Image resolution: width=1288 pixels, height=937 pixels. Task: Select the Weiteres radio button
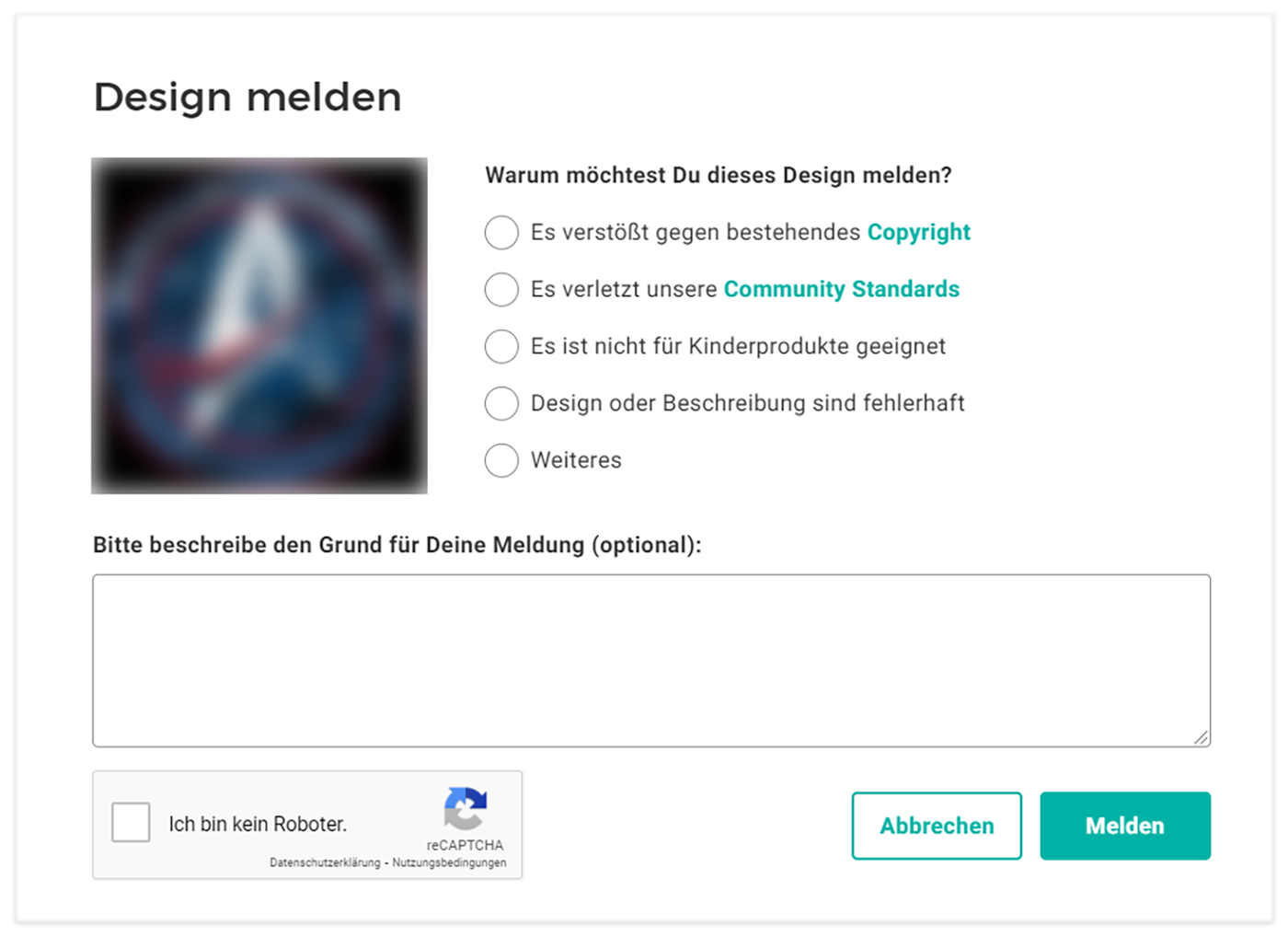coord(501,461)
